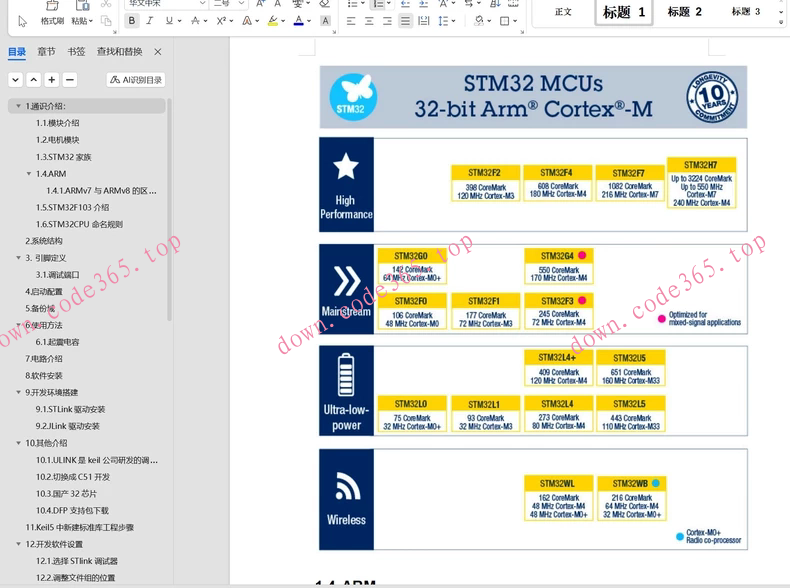Apply the 标题 3 heading style
Image resolution: width=790 pixels, height=588 pixels.
coord(746,12)
